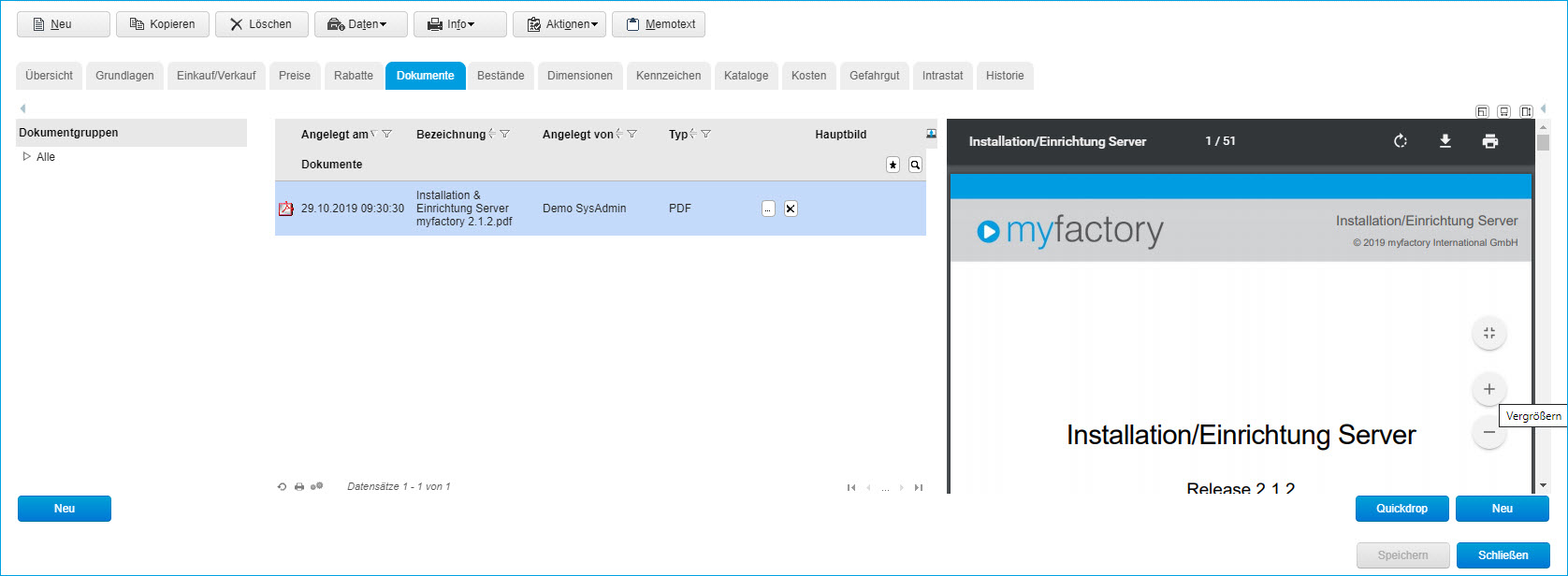The width and height of the screenshot is (1568, 576).
Task: Expand the Alle document group
Action: point(27,157)
